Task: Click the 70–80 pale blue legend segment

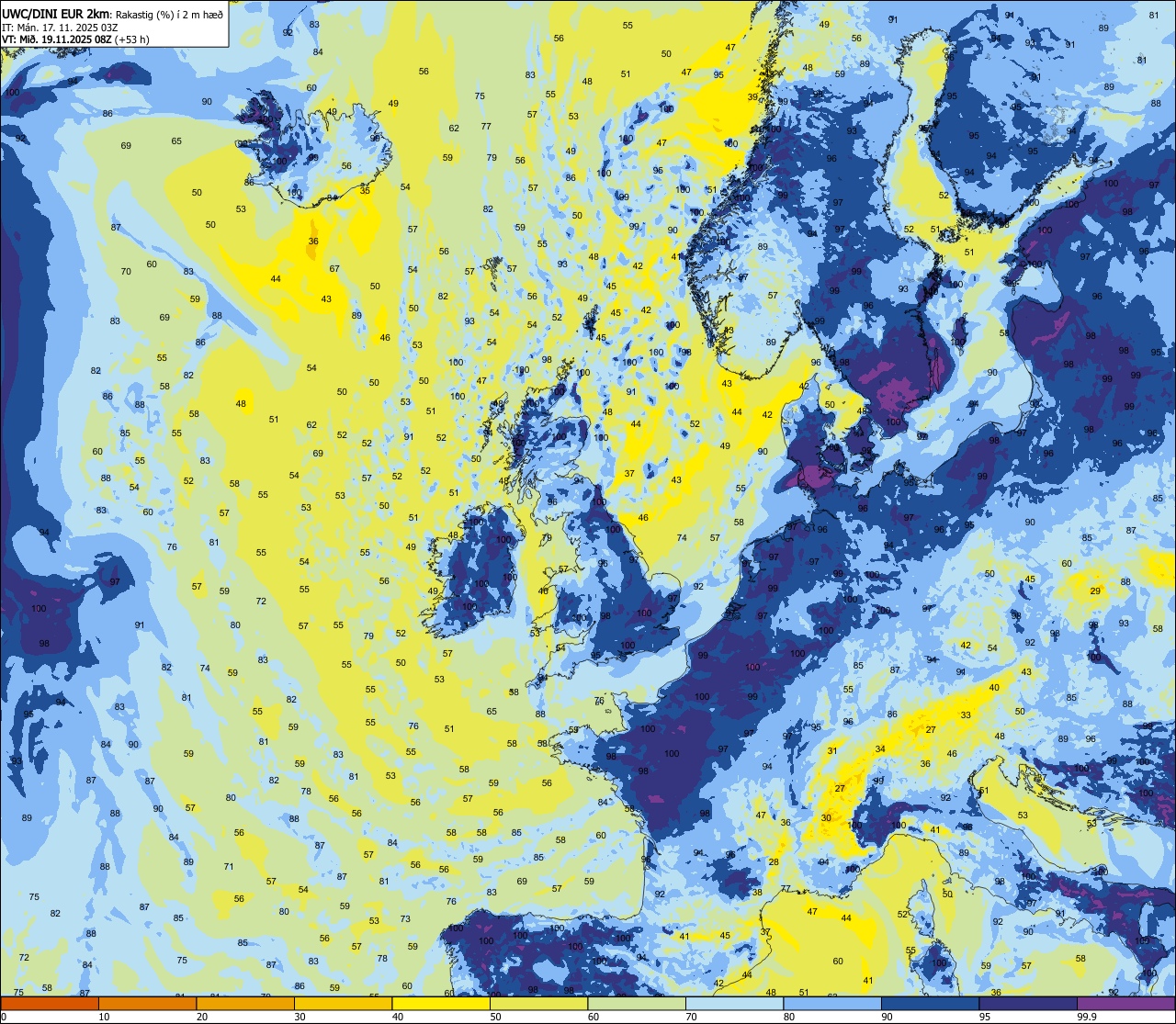Action: (x=734, y=1003)
